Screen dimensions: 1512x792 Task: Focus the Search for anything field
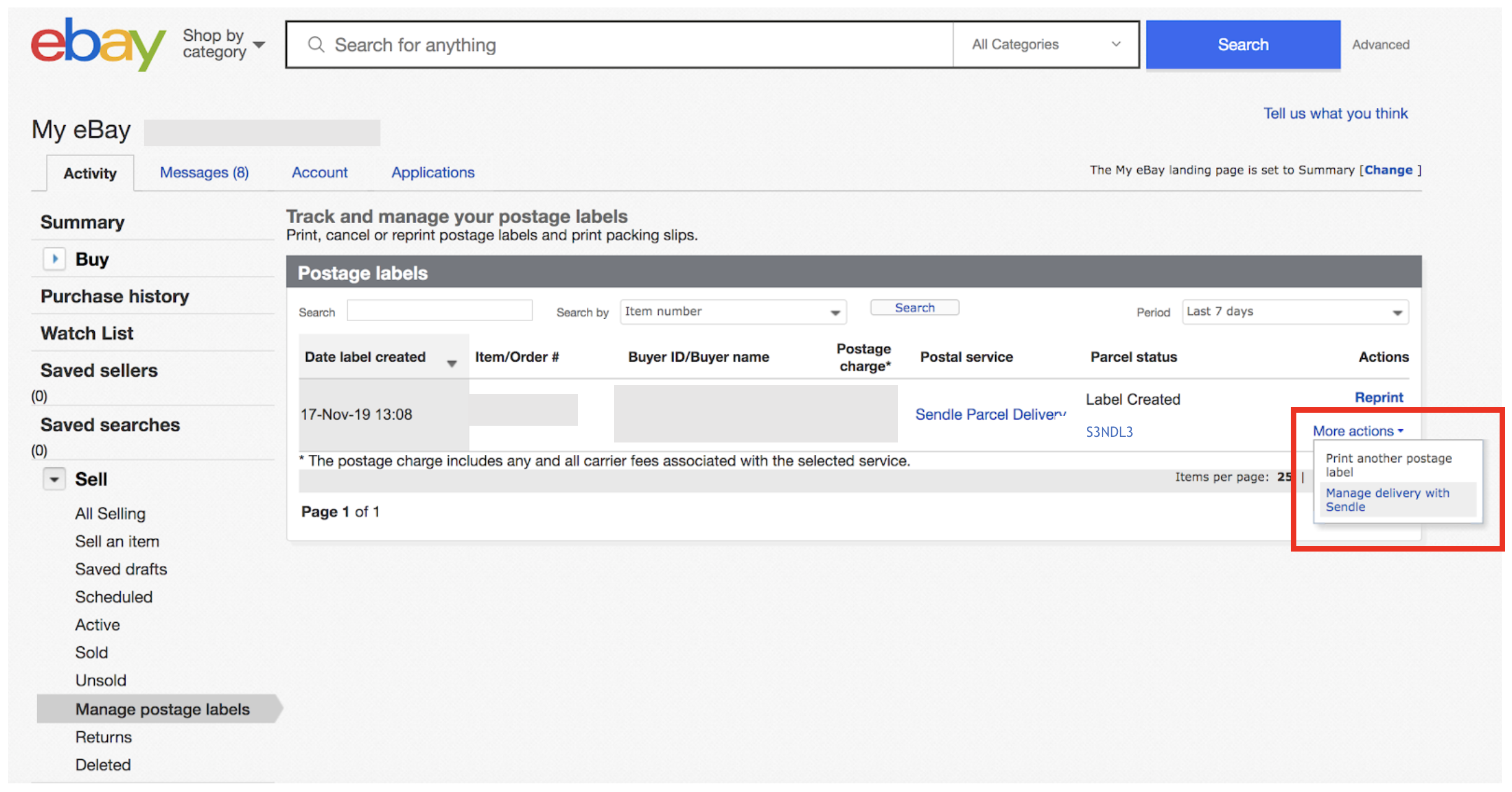[x=620, y=45]
